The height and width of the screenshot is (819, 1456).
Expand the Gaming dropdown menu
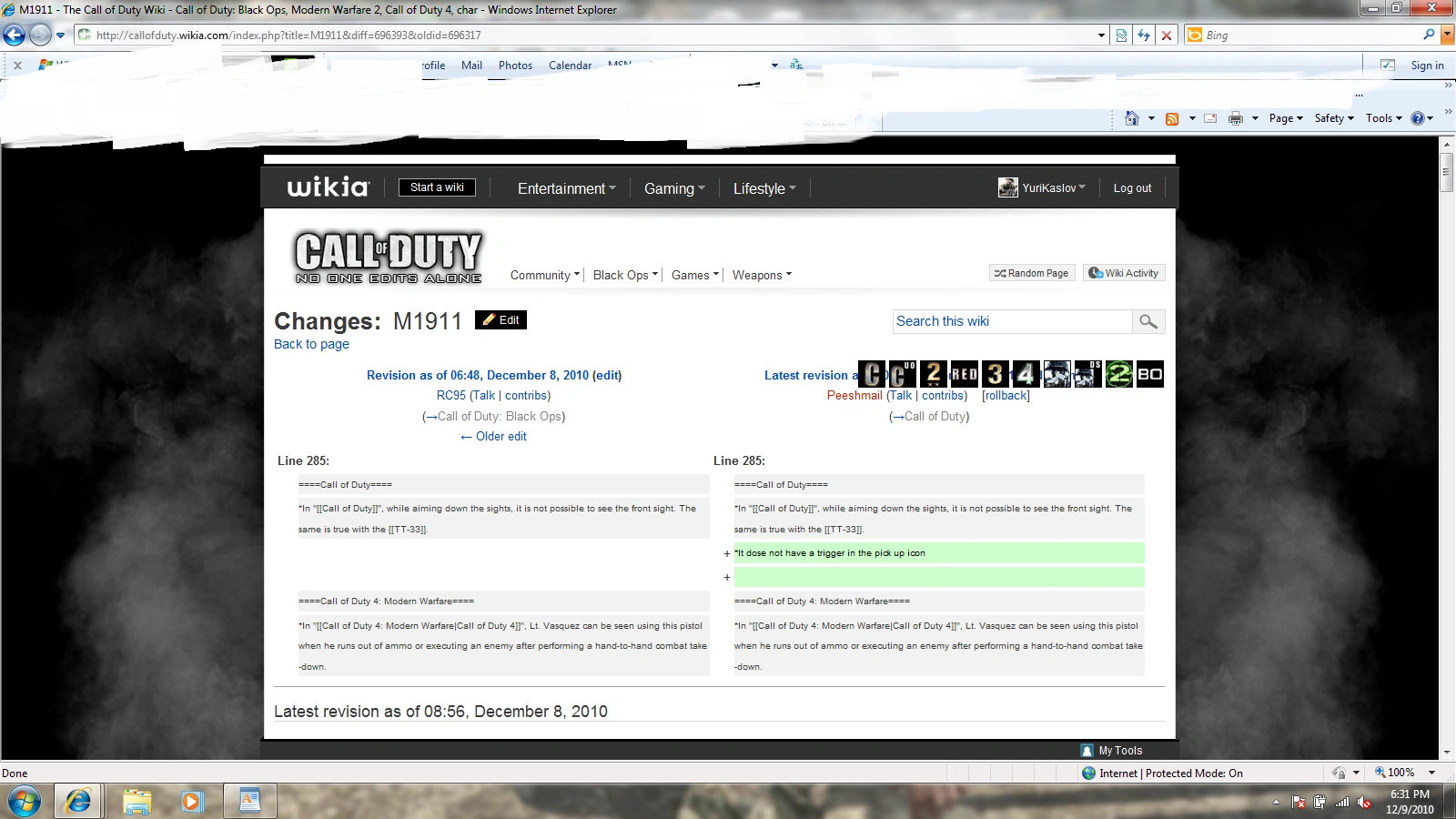tap(674, 188)
